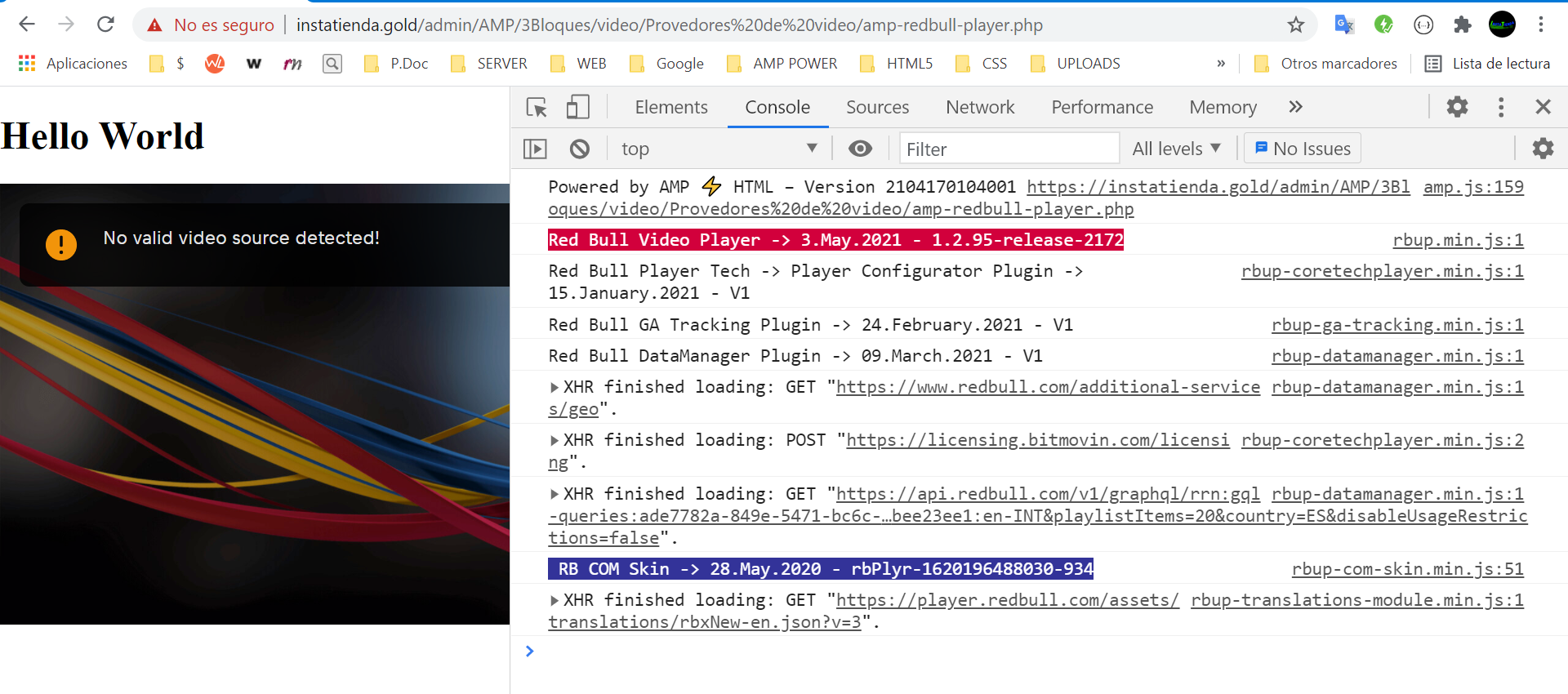
Task: Open rbup-translations-module.min.js:1 source link
Action: (x=1357, y=600)
